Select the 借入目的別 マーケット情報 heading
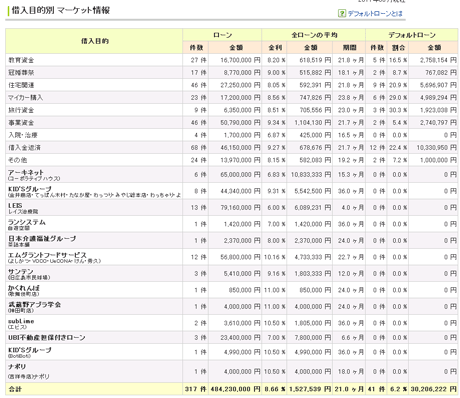Viewport: 460px width, 398px height. pos(61,10)
